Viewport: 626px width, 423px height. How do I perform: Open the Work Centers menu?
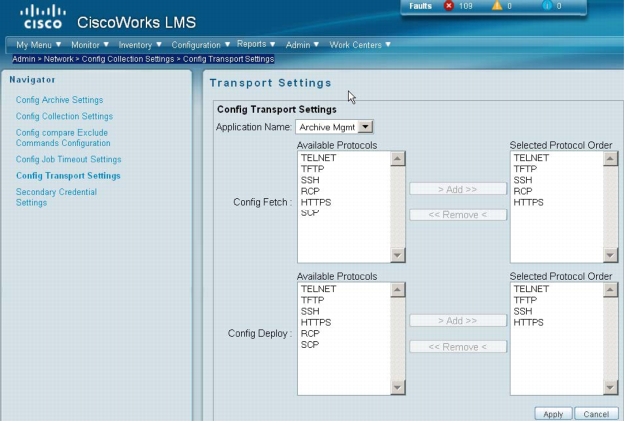tap(360, 45)
